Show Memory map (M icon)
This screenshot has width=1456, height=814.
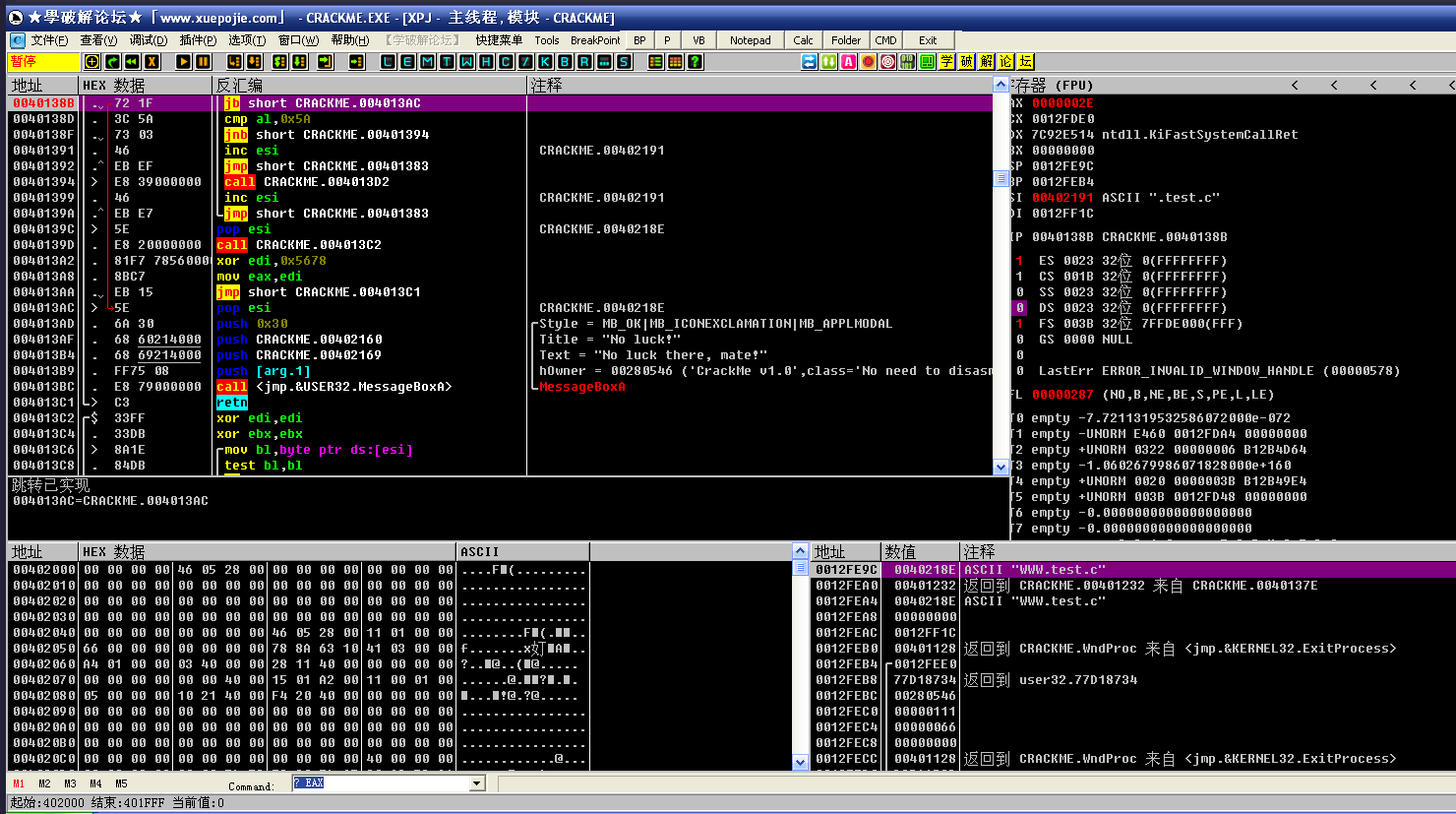coord(427,62)
